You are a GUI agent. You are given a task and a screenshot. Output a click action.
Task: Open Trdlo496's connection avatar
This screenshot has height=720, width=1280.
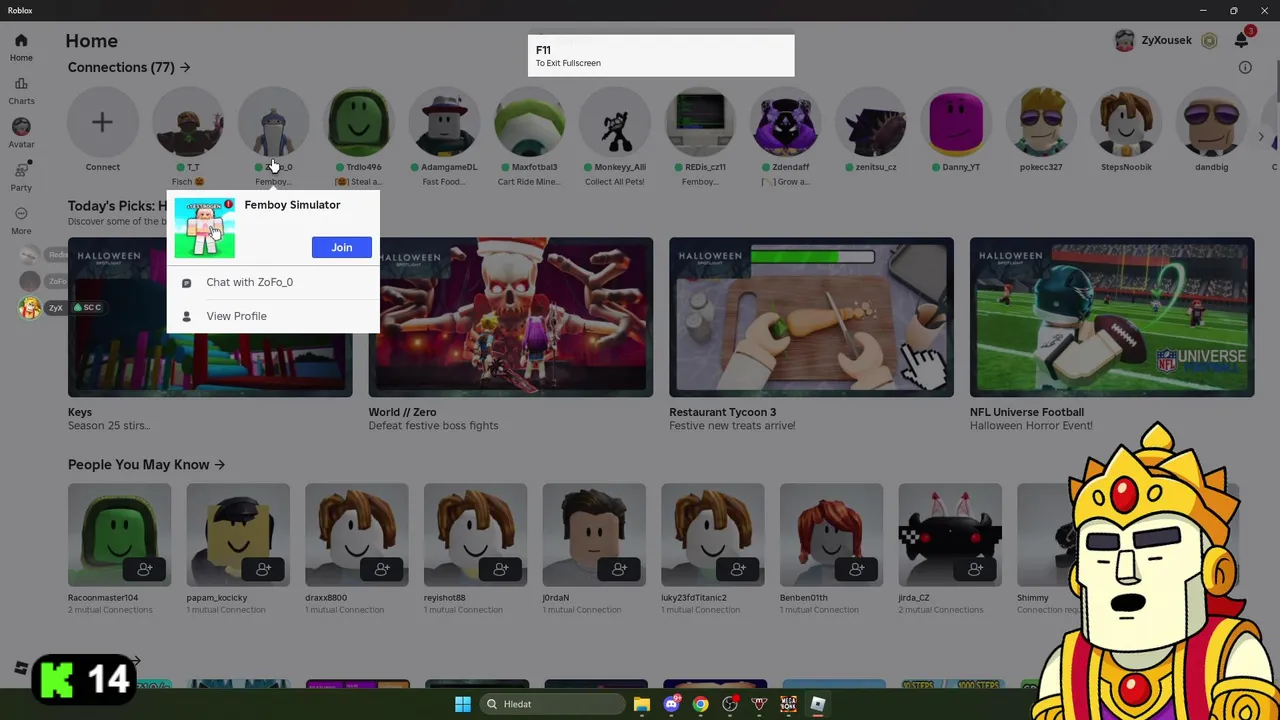[359, 123]
